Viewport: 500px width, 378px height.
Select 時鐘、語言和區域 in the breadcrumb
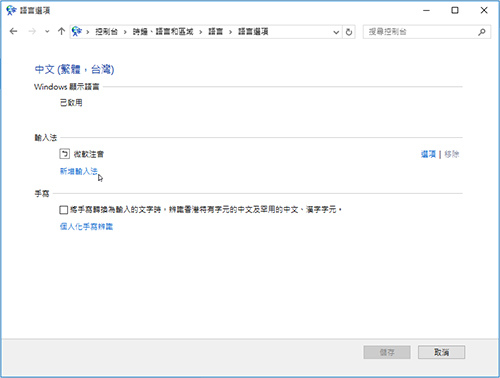coord(163,32)
